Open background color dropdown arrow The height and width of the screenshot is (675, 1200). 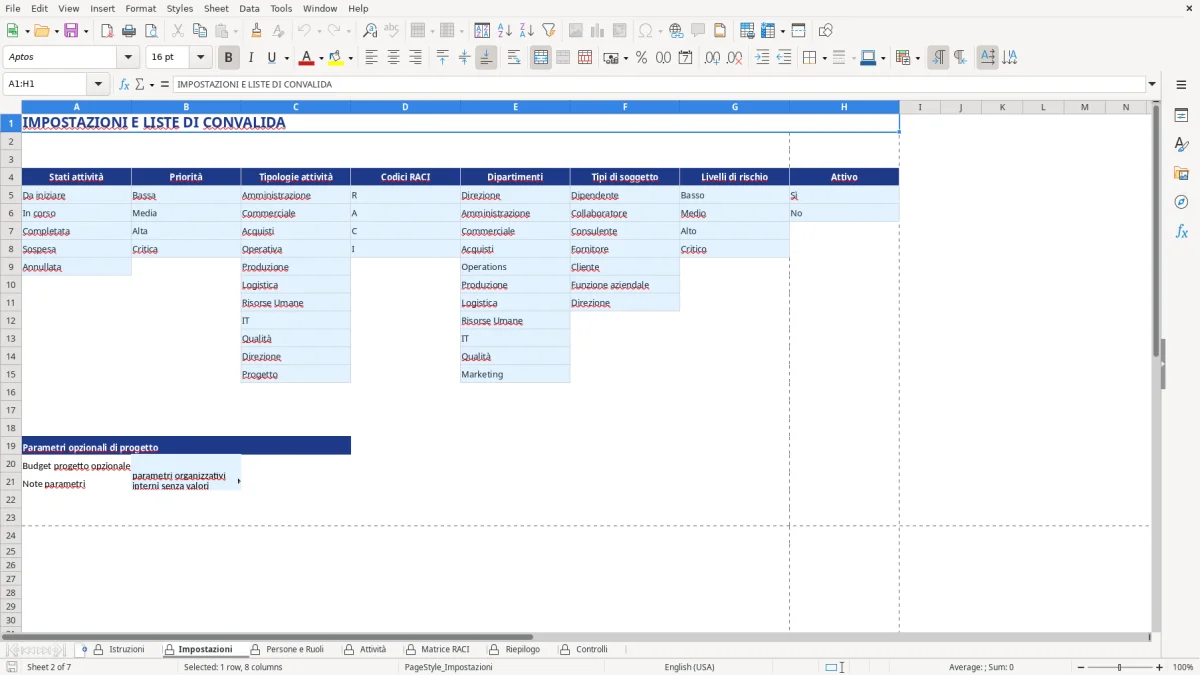(x=350, y=58)
